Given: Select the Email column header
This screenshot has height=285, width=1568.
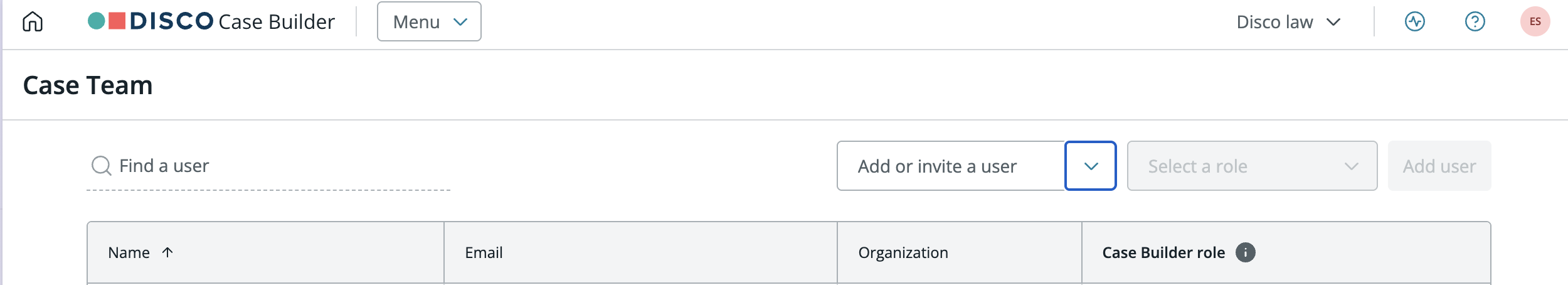Looking at the screenshot, I should click(484, 252).
